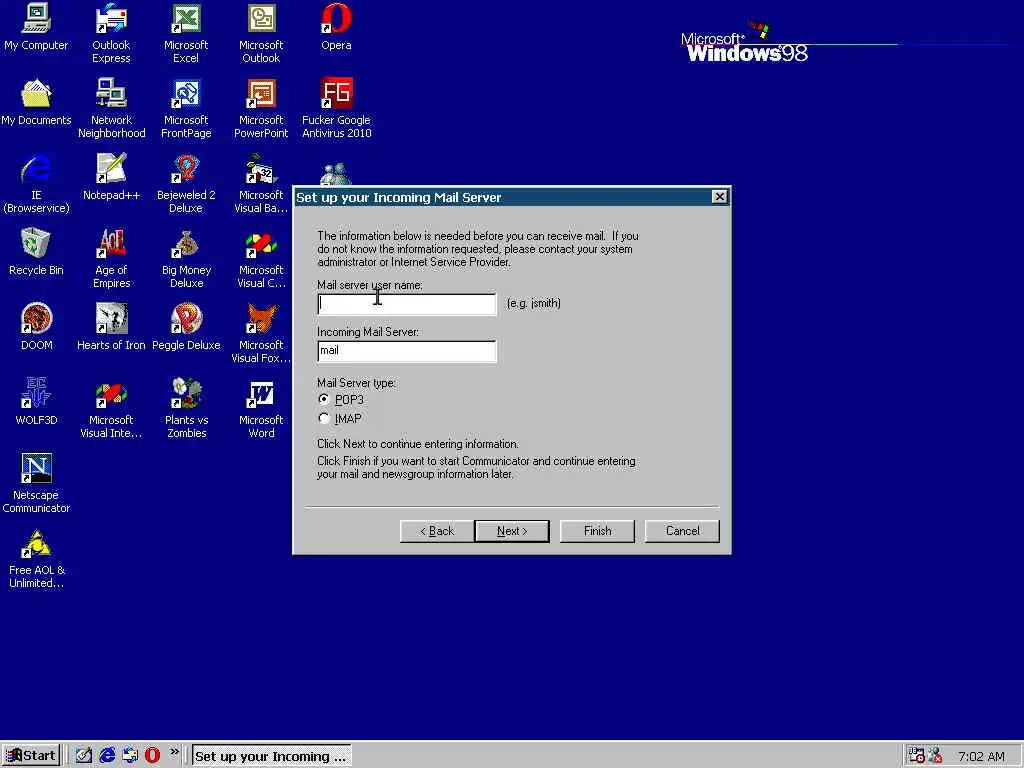This screenshot has width=1024, height=768.
Task: Open IE (Browservice) desktop icon
Action: (x=36, y=183)
